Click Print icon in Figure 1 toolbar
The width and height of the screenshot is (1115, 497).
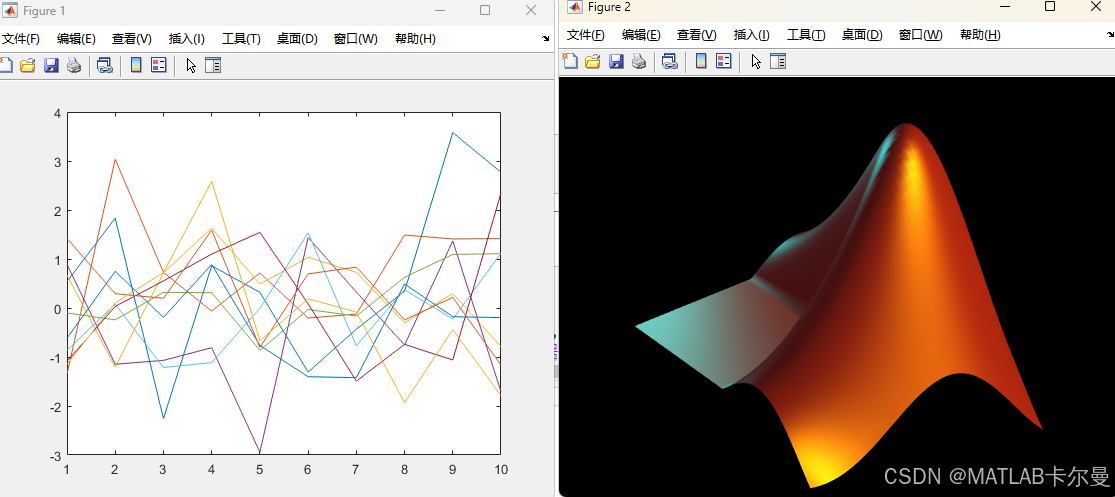click(74, 65)
